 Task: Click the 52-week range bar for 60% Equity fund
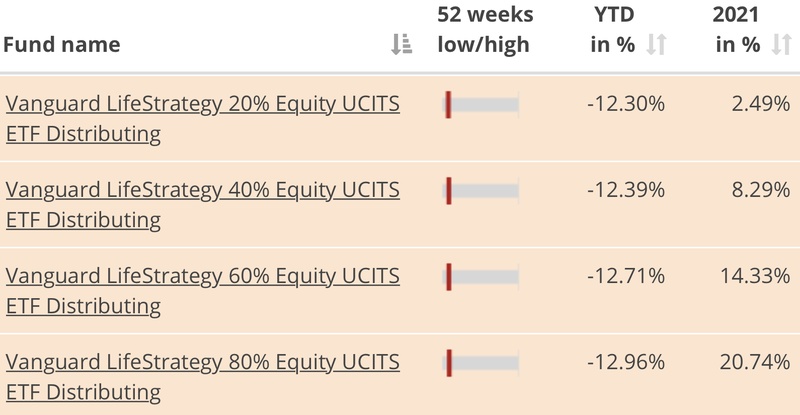coord(482,276)
